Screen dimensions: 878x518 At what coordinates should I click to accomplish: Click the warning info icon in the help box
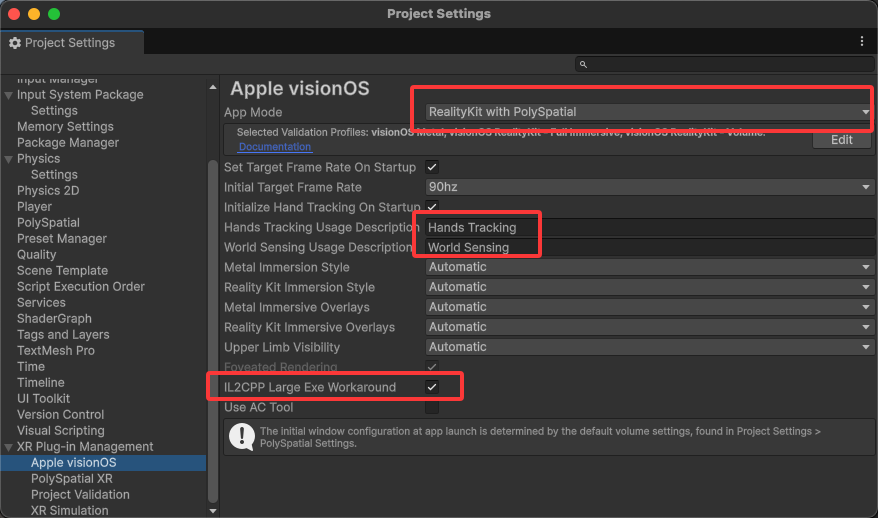click(242, 436)
